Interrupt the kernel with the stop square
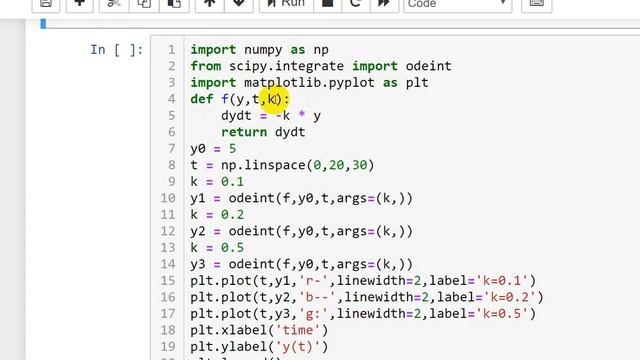Viewport: 640px width, 360px height. [x=327, y=4]
